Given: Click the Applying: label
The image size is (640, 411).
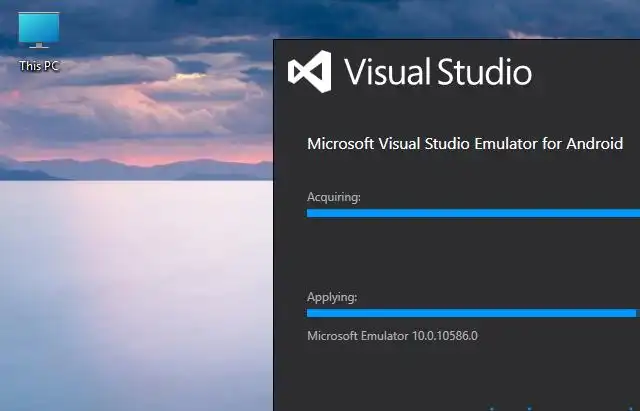Looking at the screenshot, I should pyautogui.click(x=332, y=297).
